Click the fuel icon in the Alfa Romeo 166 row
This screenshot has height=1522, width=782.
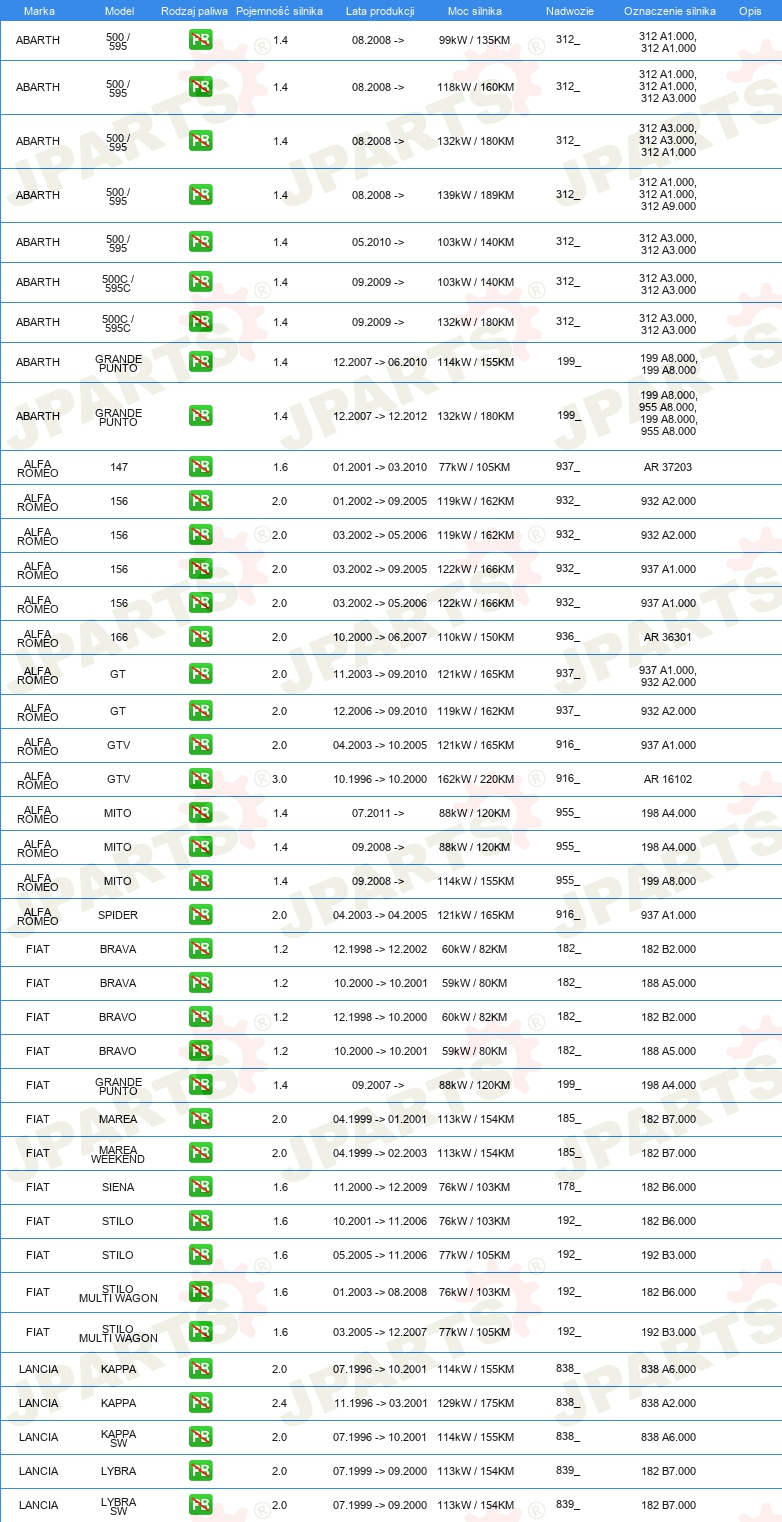tap(200, 637)
